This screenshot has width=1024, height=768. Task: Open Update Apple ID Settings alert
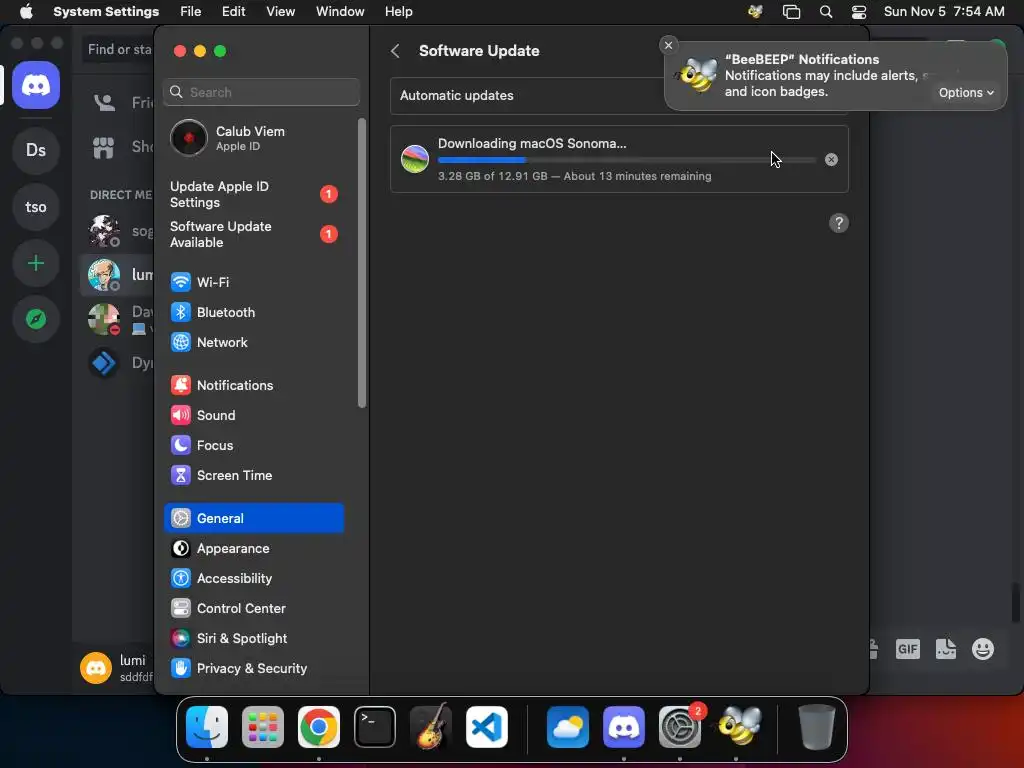[253, 195]
